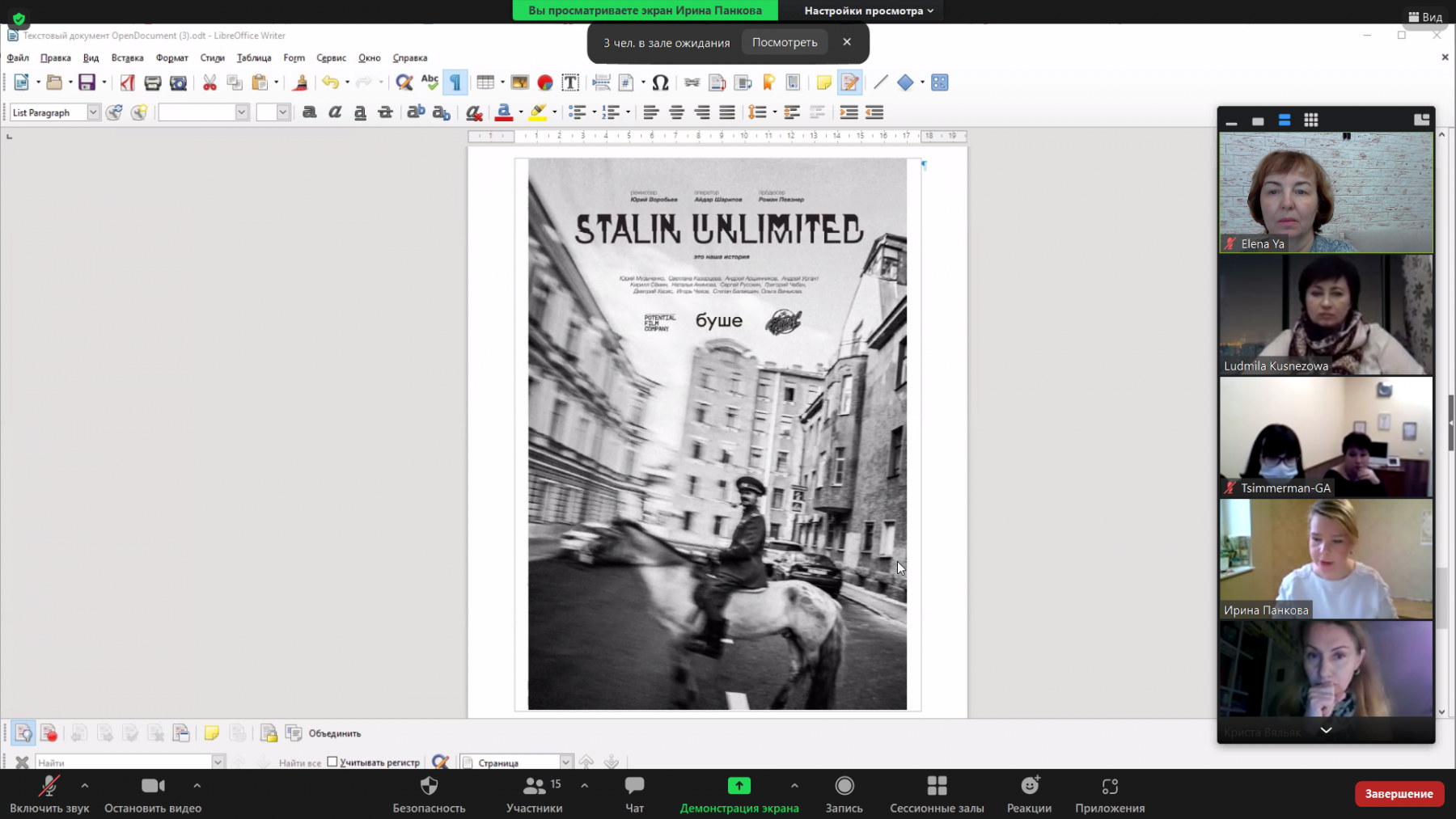This screenshot has width=1456, height=819.
Task: Click the Объединить button
Action: coord(335,733)
